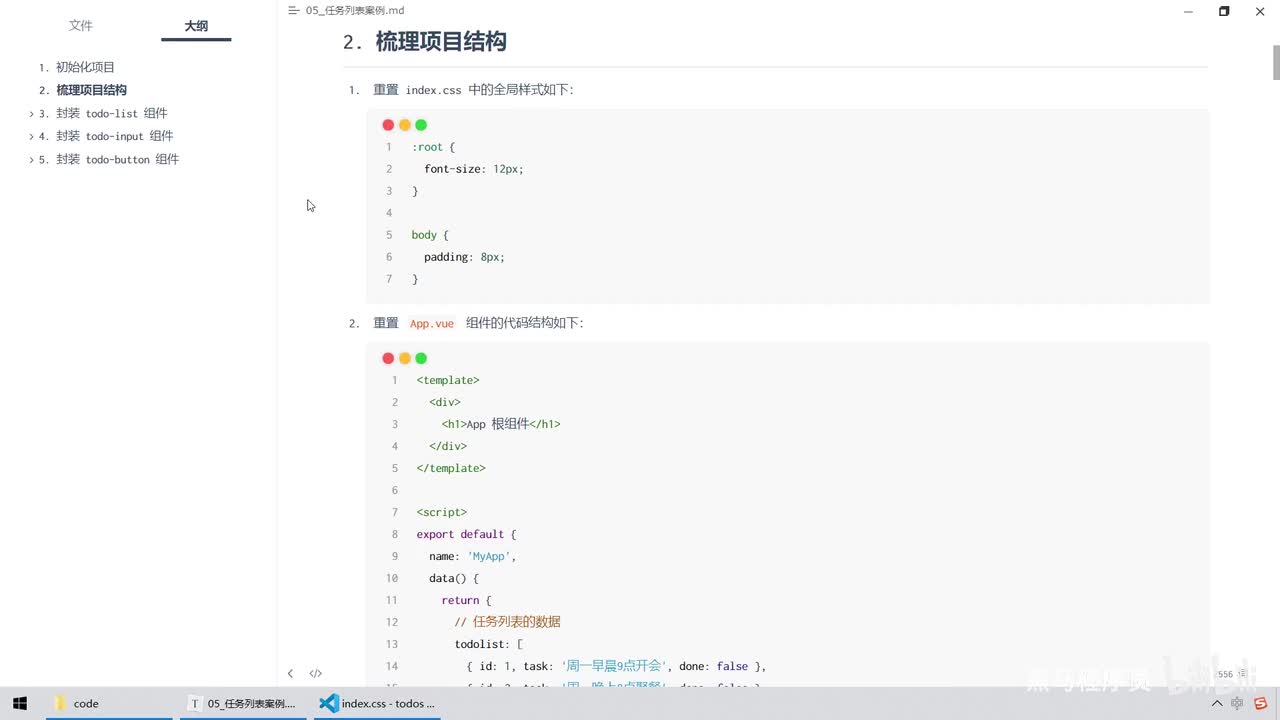The width and height of the screenshot is (1280, 720).
Task: Switch to Typora 05_任务列表 taskbar item
Action: click(x=244, y=703)
